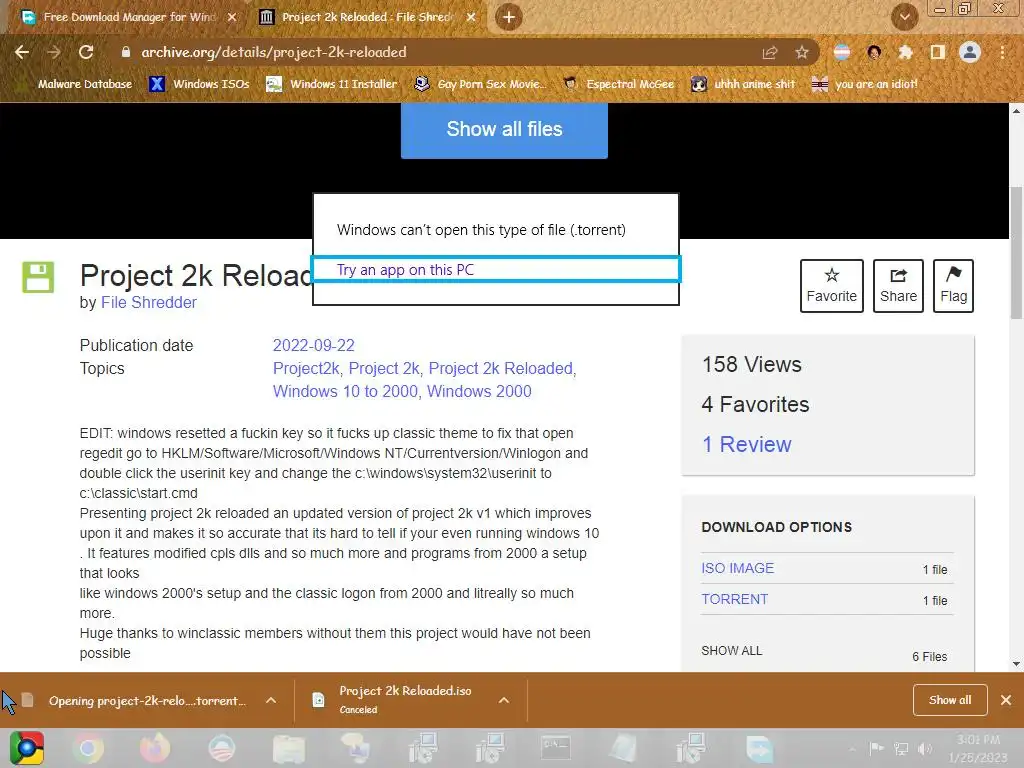The width and height of the screenshot is (1024, 768).
Task: Close the downloads bar
Action: (x=1006, y=700)
